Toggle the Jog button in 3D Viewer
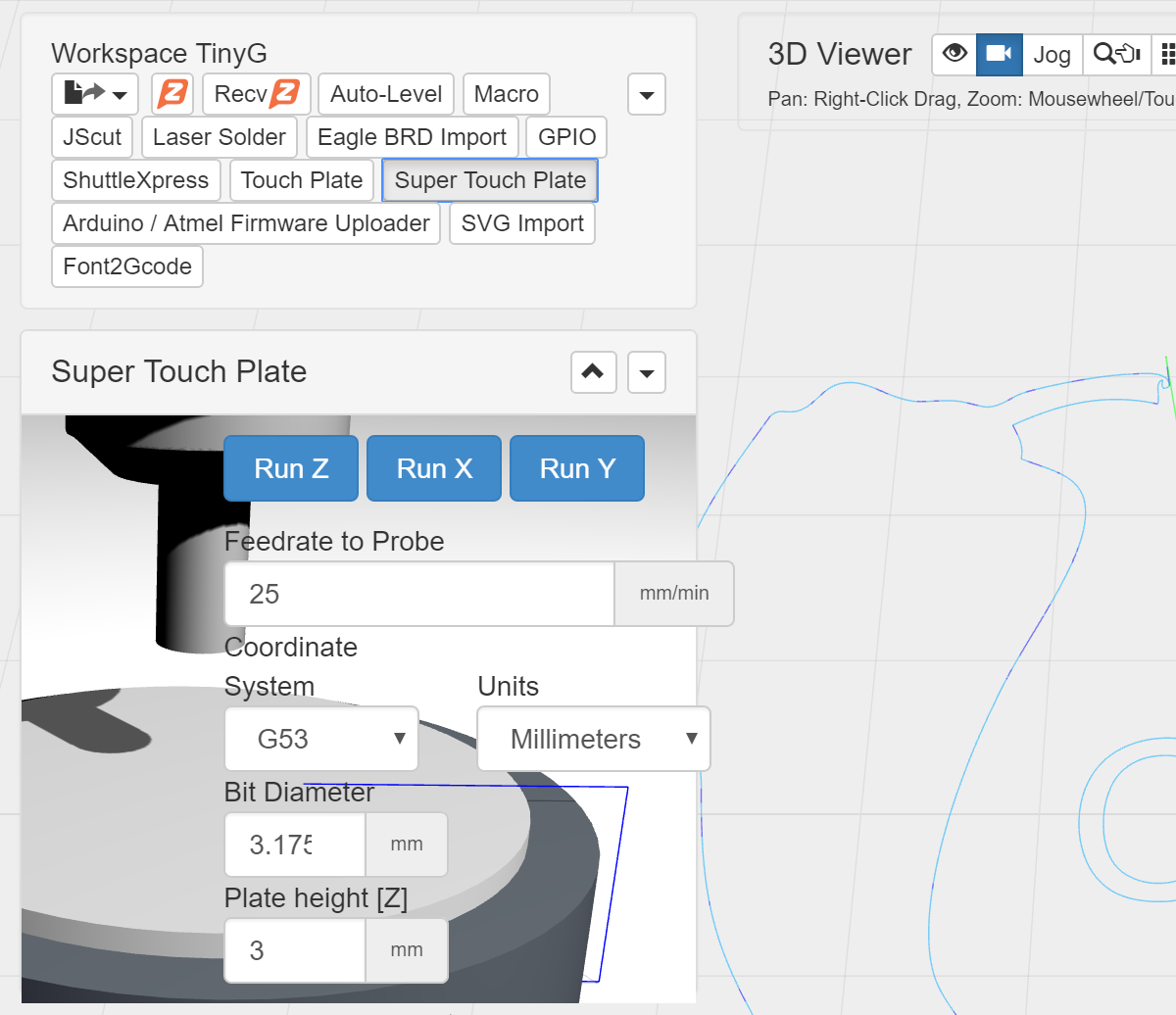1176x1015 pixels. click(1052, 54)
